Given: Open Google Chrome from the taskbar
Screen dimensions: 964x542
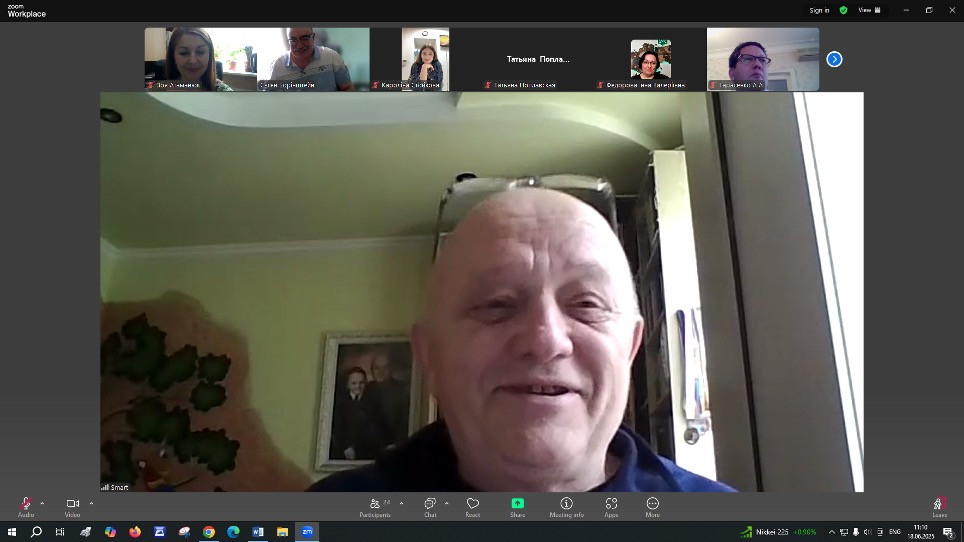Looking at the screenshot, I should (209, 532).
